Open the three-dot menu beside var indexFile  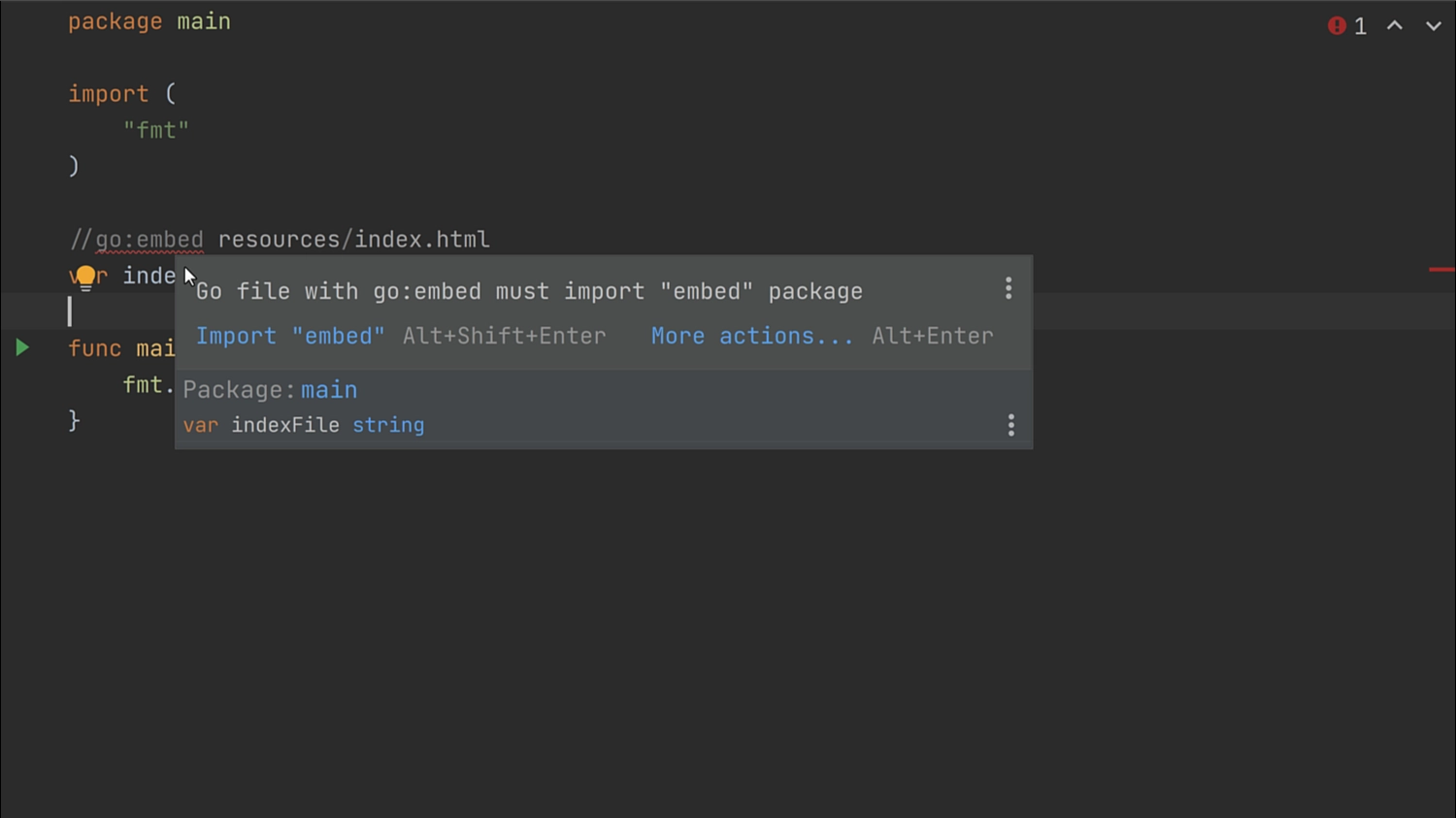[x=1010, y=425]
